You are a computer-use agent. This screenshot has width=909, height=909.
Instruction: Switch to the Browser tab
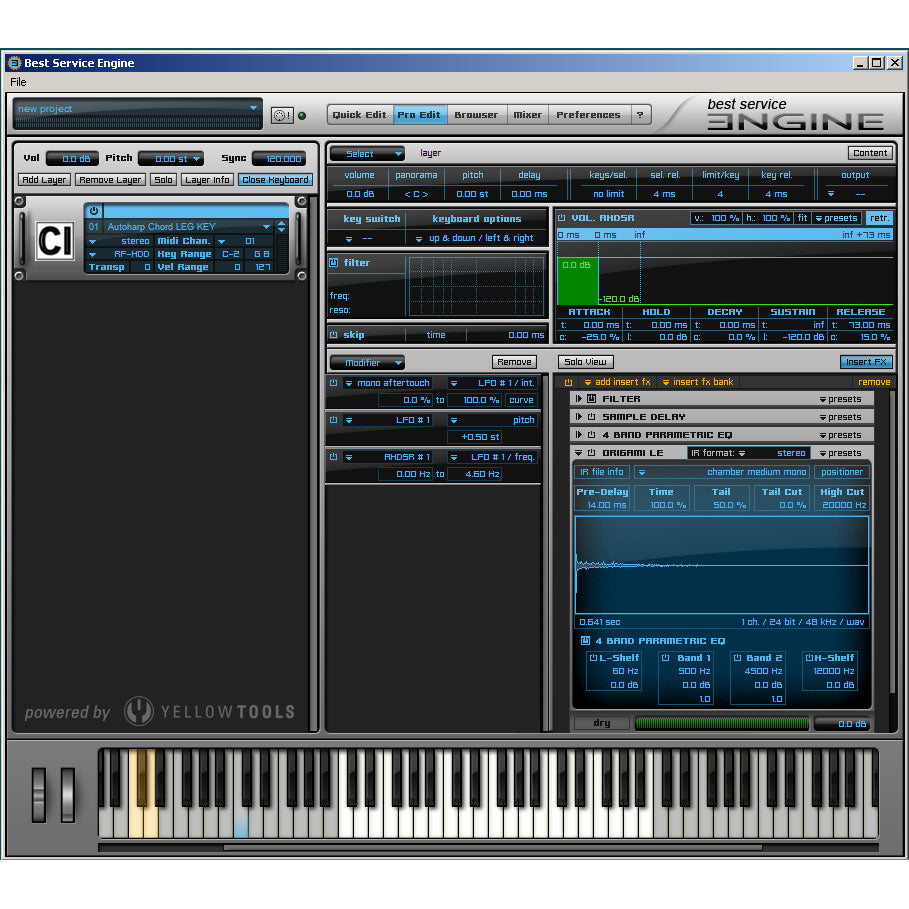point(476,114)
